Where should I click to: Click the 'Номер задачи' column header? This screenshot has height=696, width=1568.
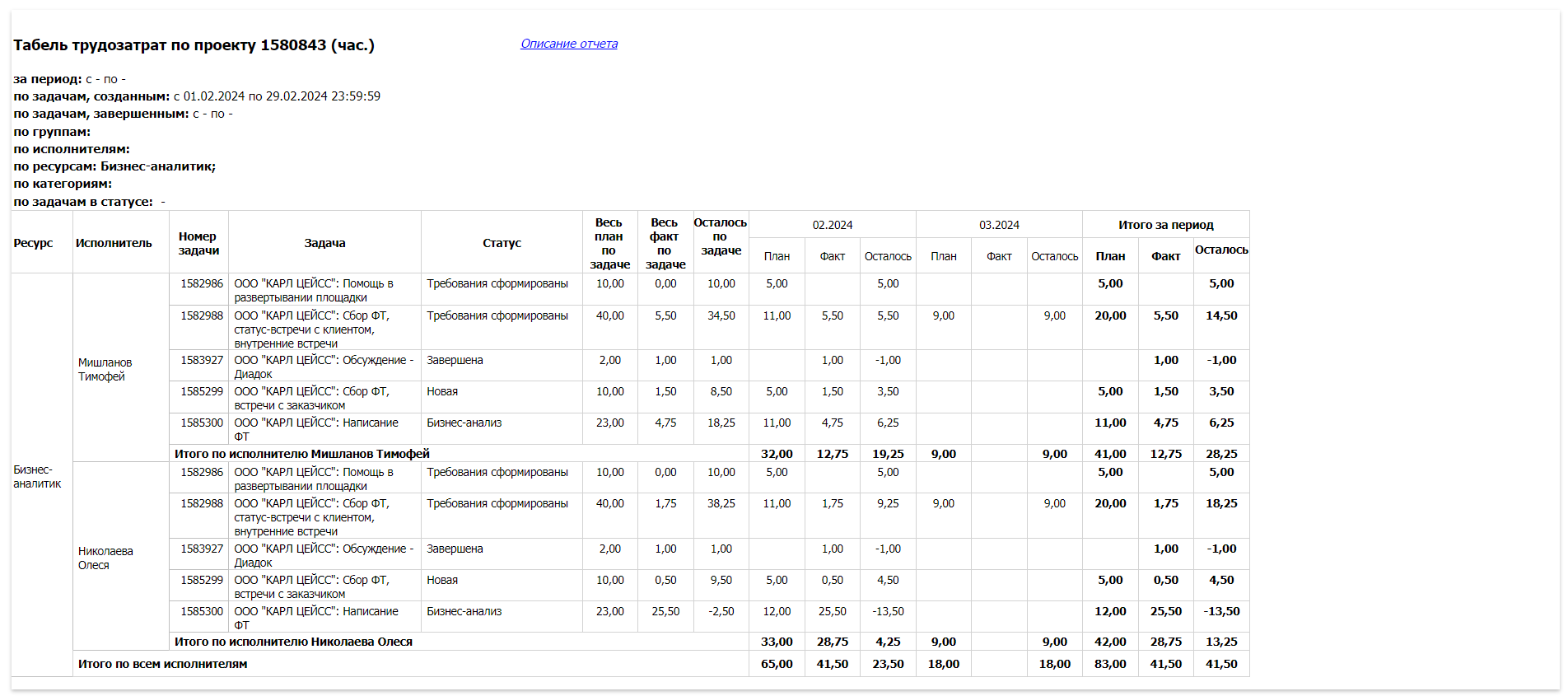coord(198,243)
